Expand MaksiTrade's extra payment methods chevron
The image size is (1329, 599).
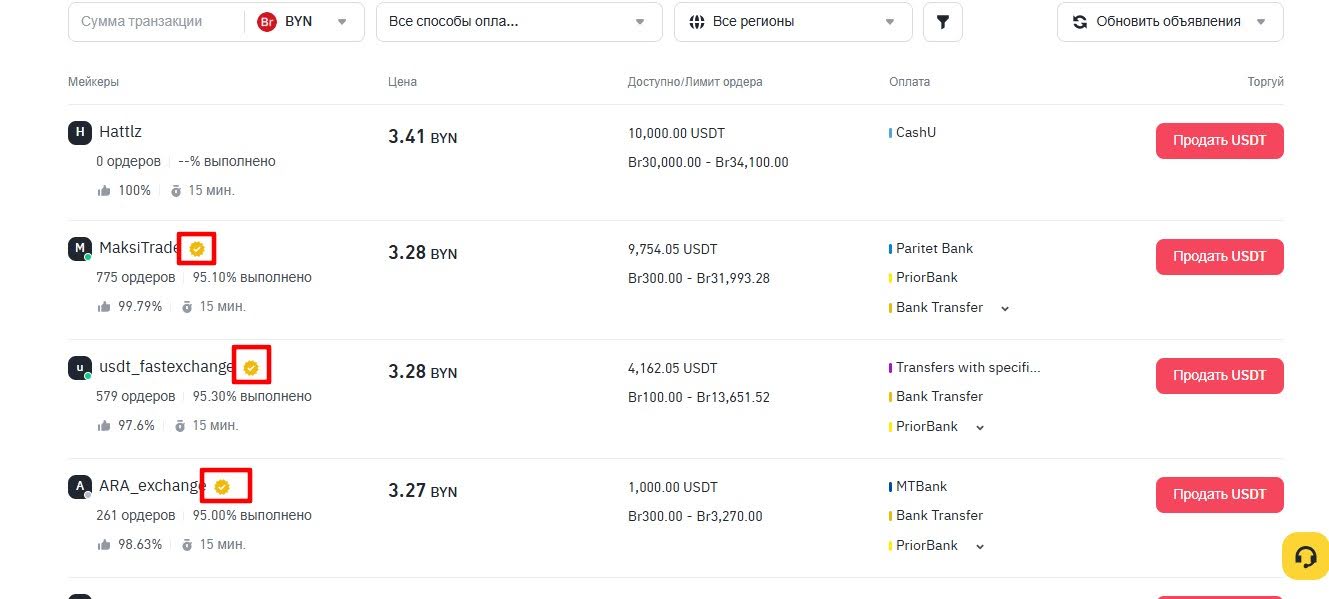tap(1005, 308)
